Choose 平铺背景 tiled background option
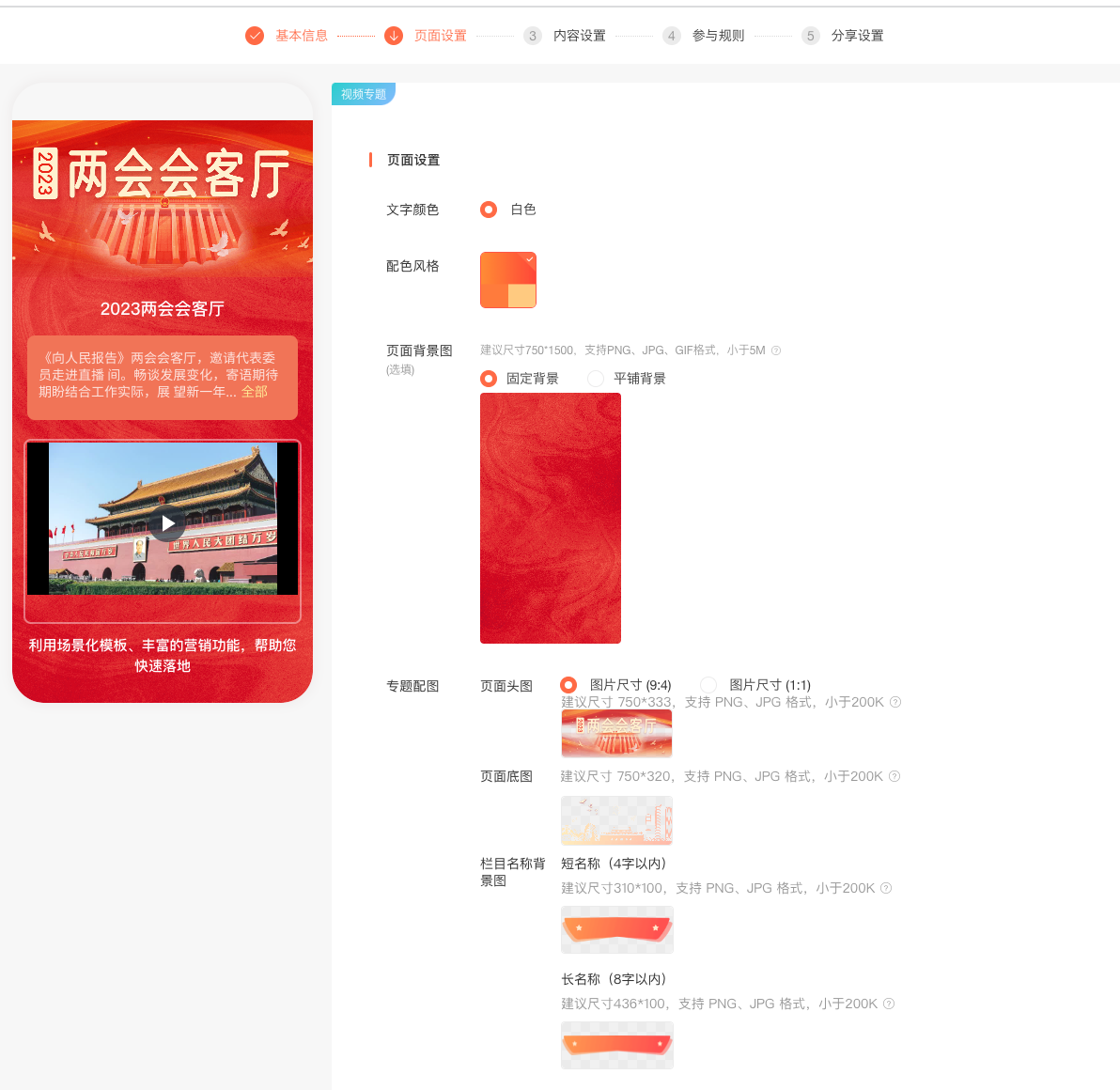This screenshot has width=1120, height=1090. coord(596,379)
